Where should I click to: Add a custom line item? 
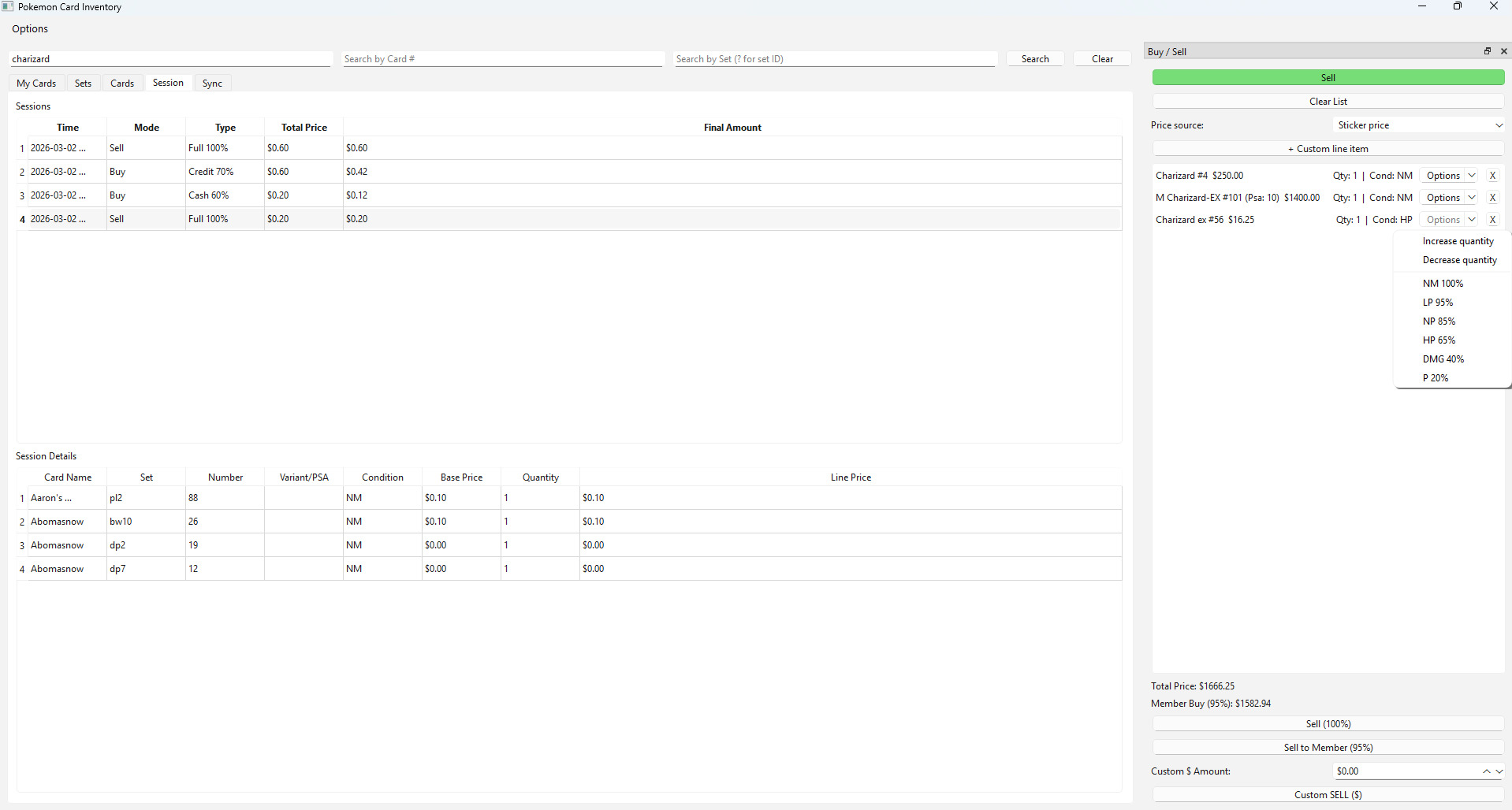pos(1327,148)
